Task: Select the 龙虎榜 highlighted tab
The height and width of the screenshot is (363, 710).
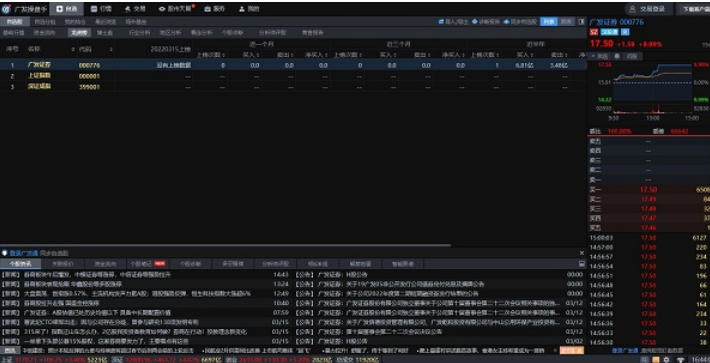Action: click(x=79, y=33)
